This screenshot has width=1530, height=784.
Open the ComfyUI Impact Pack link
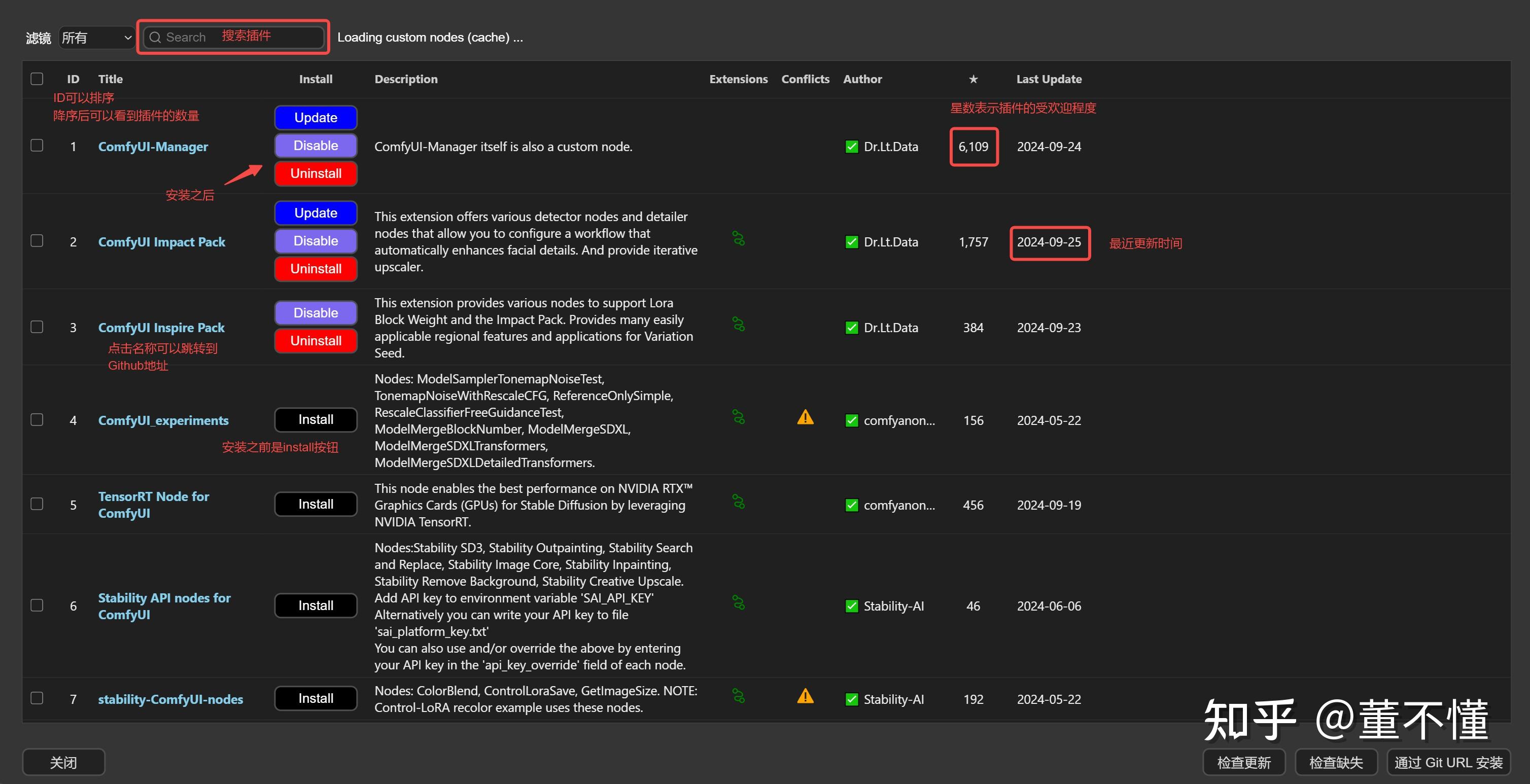click(161, 242)
